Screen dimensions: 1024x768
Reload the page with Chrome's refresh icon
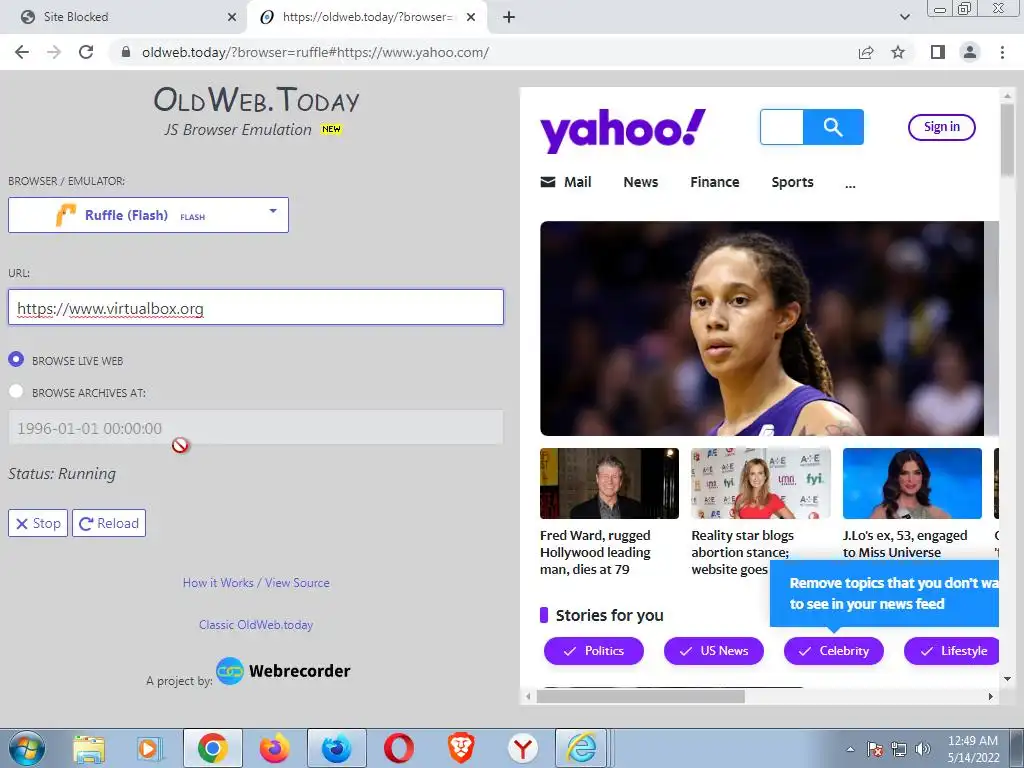click(x=86, y=52)
